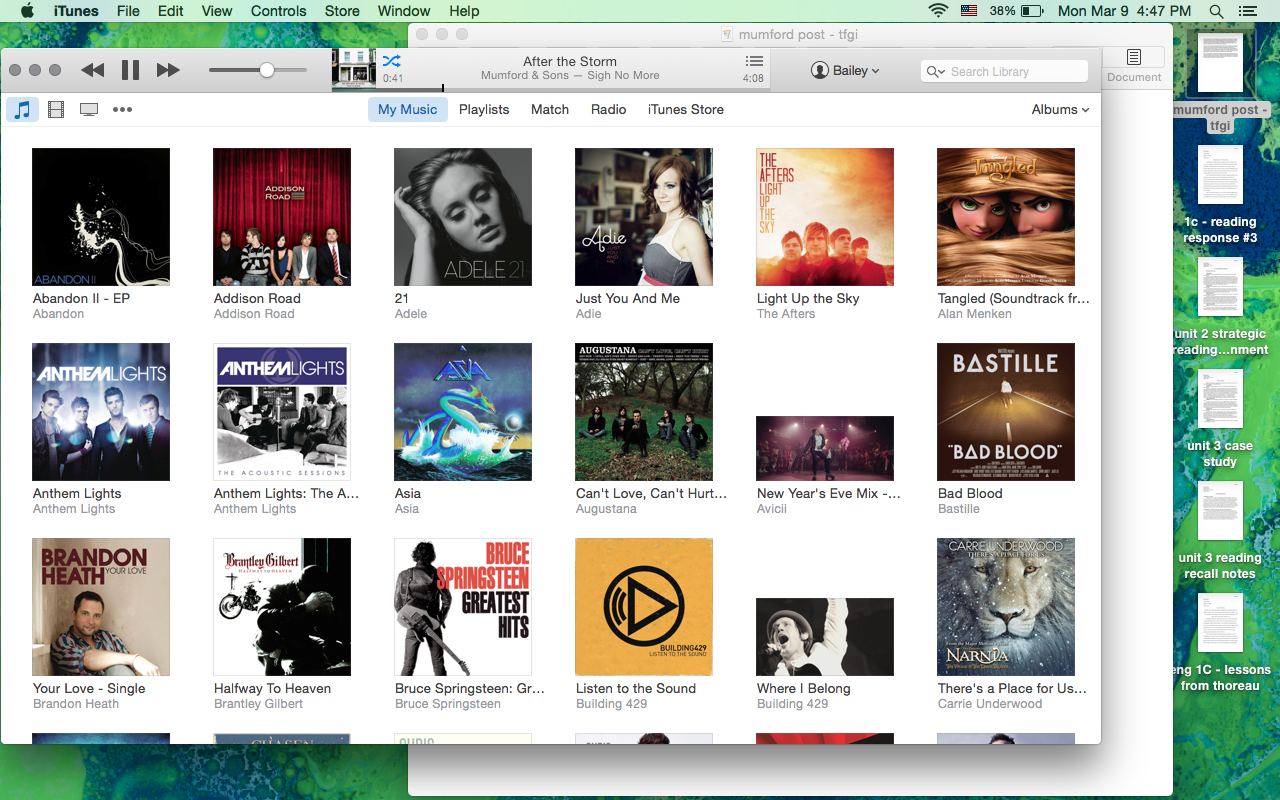Open the Addison Road album cover

[282, 217]
